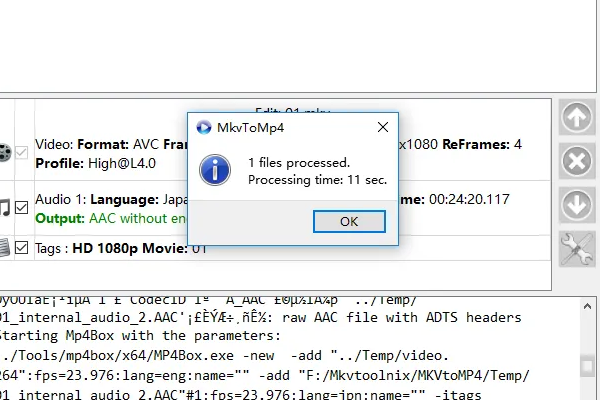Click the log scrollbar up arrow
Image resolution: width=600 pixels, height=400 pixels.
tap(587, 306)
